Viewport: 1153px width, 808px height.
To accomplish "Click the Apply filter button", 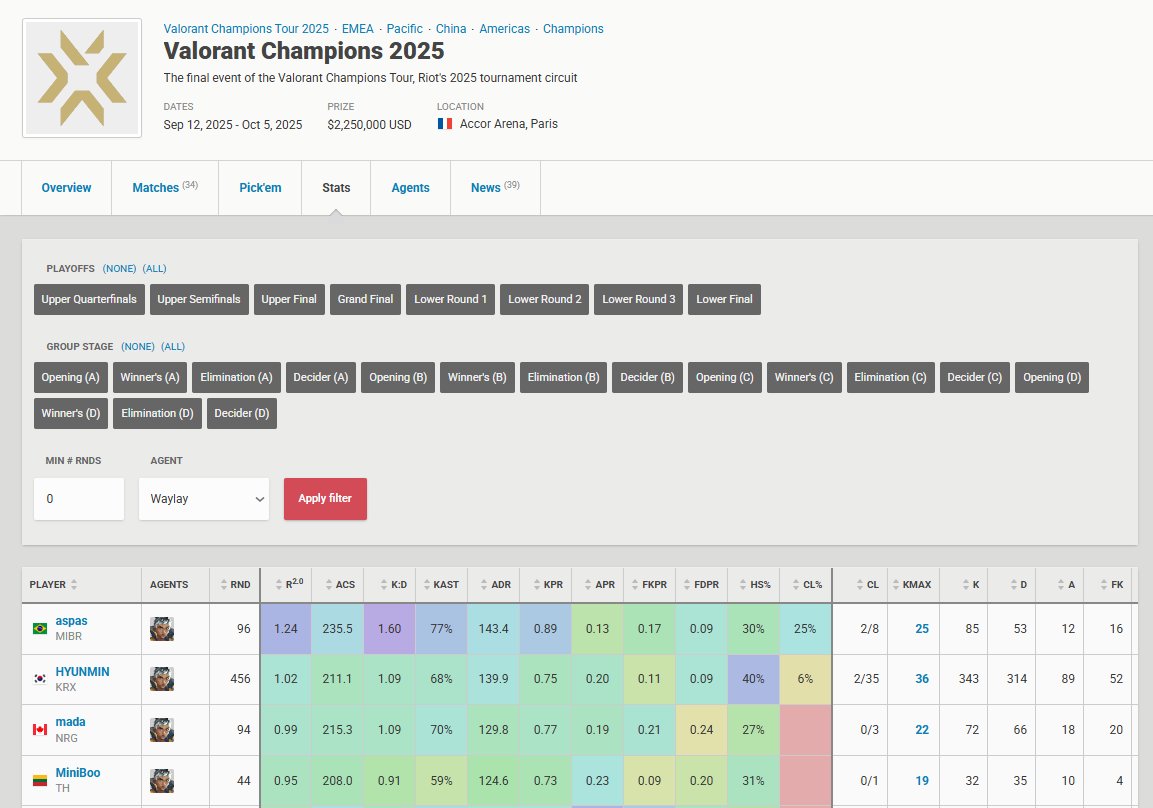I will click(x=325, y=498).
